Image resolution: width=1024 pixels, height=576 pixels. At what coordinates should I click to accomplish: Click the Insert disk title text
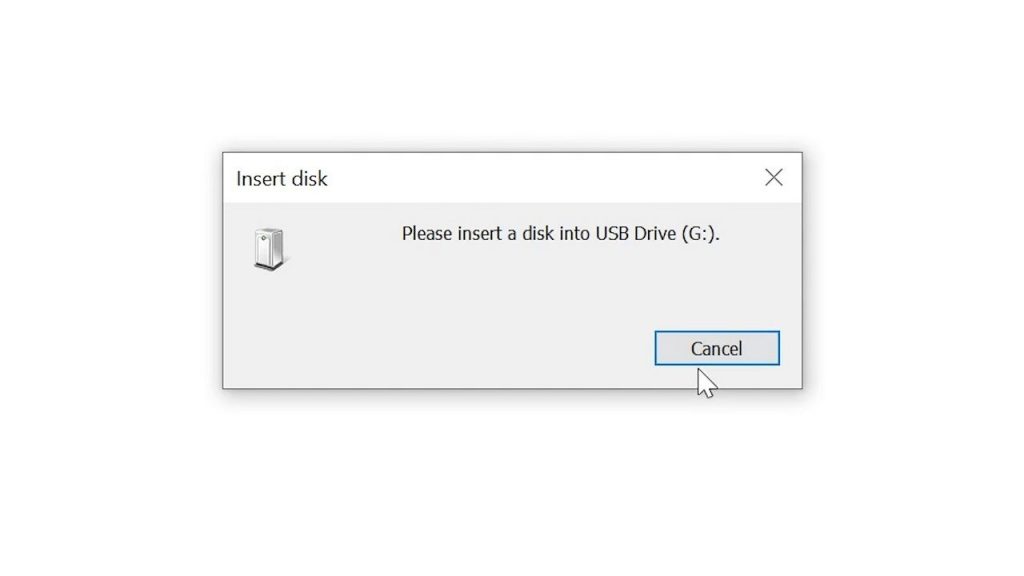click(281, 178)
